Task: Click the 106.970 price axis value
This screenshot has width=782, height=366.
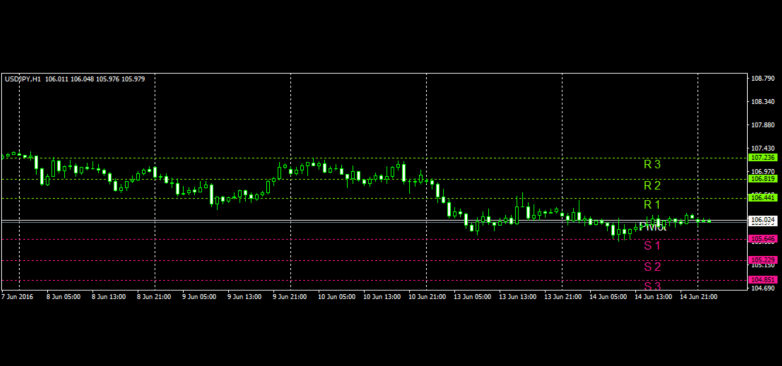Action: click(763, 171)
